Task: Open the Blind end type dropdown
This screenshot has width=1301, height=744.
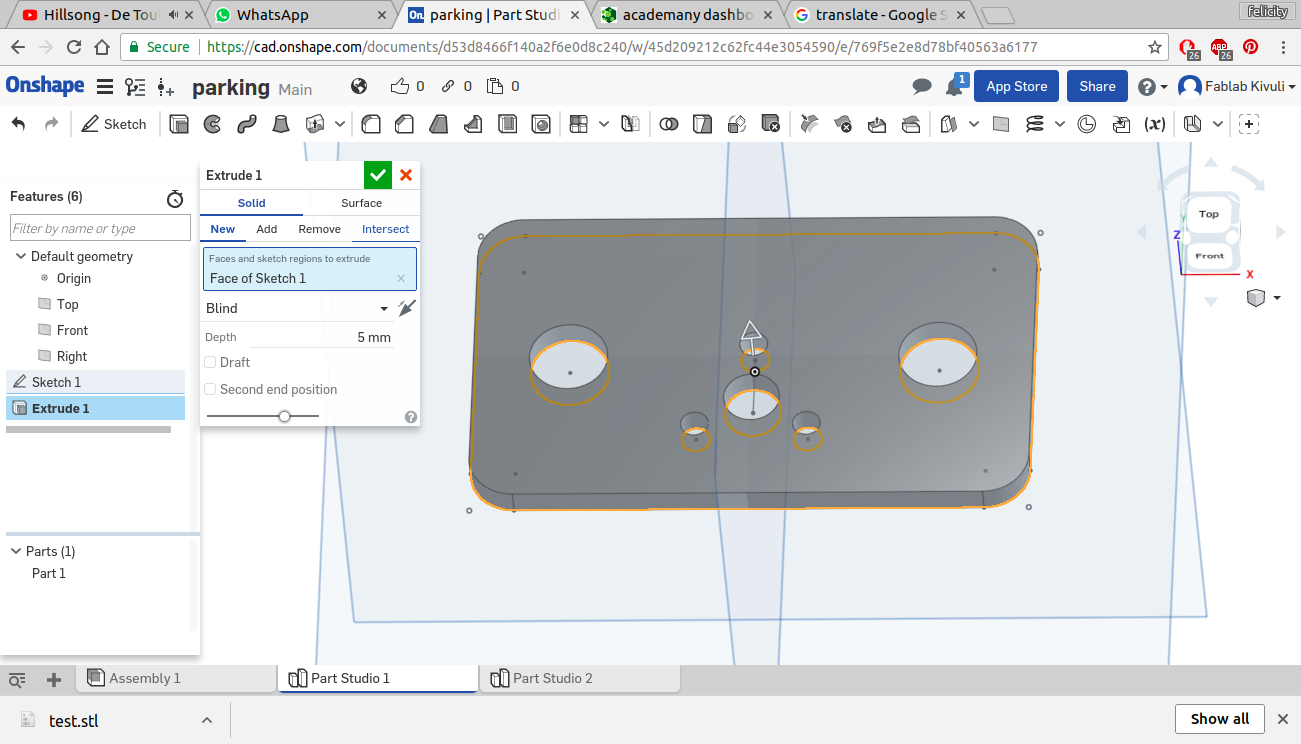Action: (x=296, y=308)
